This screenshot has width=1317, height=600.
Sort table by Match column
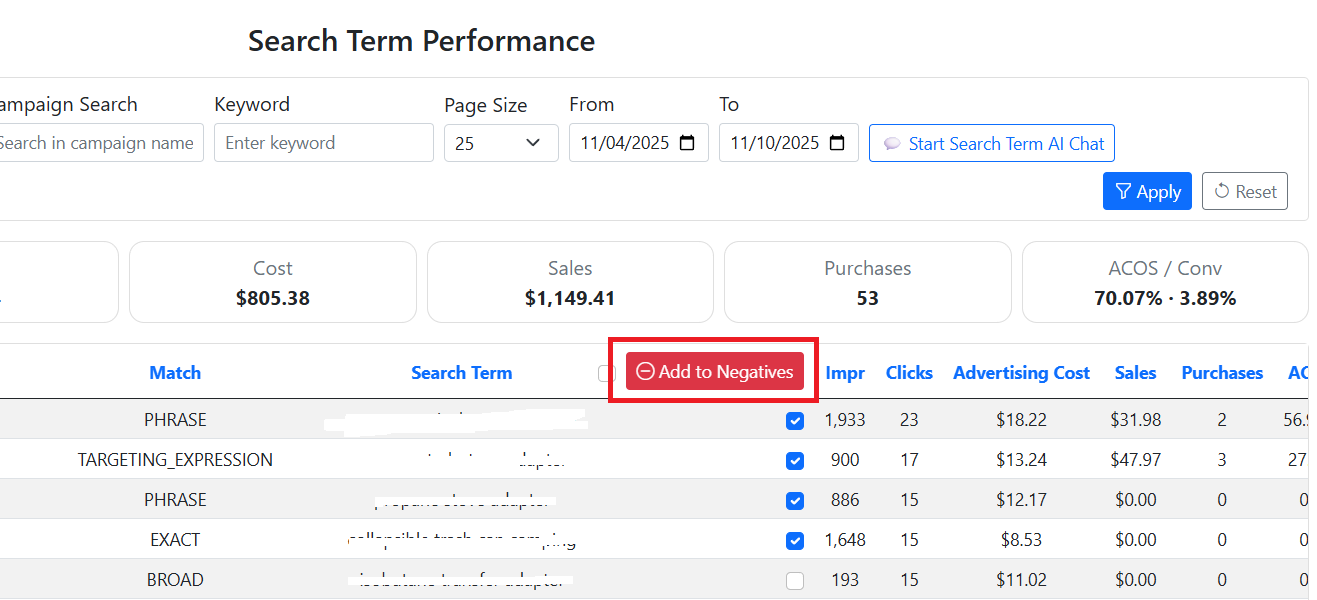pyautogui.click(x=175, y=373)
